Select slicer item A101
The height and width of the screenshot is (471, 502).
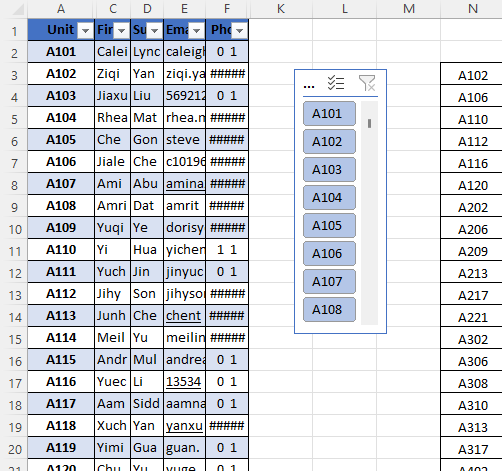(329, 114)
